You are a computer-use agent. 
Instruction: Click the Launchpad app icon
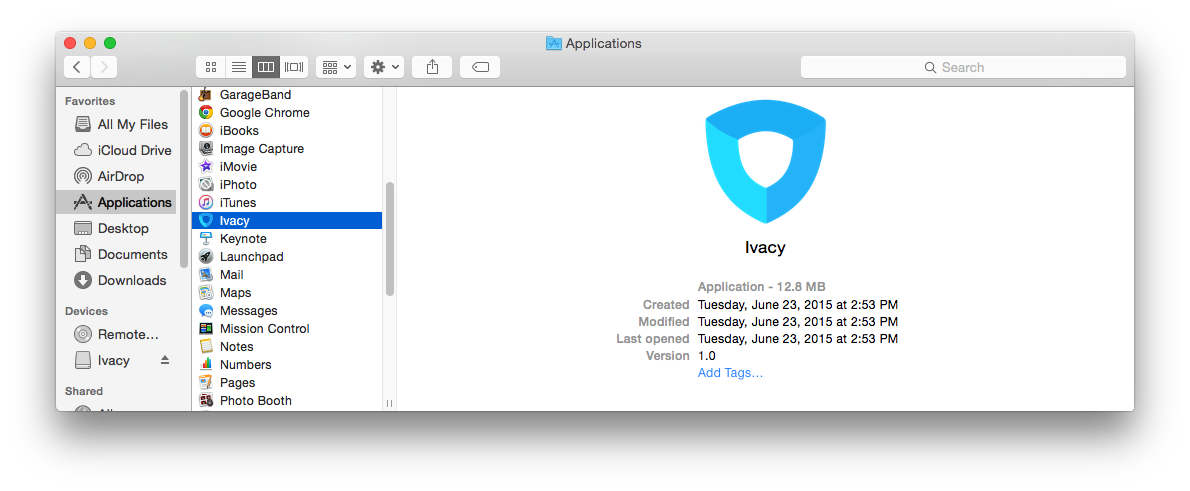pyautogui.click(x=206, y=257)
